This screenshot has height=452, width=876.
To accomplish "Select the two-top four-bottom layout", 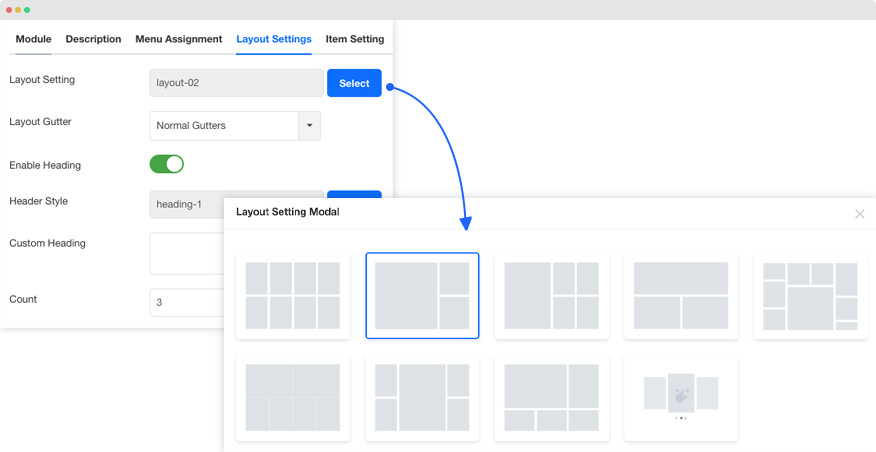I will click(293, 398).
